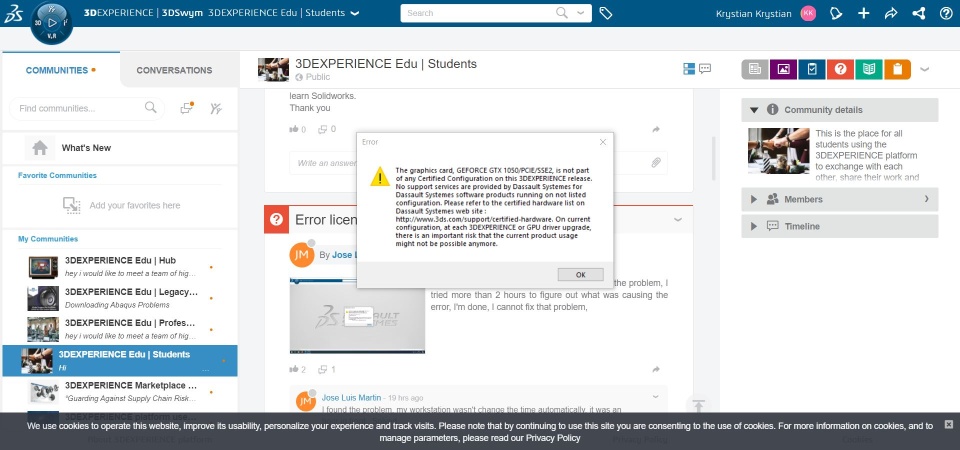Image resolution: width=960 pixels, height=450 pixels.
Task: Click the JM avatar on Error license post
Action: click(301, 255)
